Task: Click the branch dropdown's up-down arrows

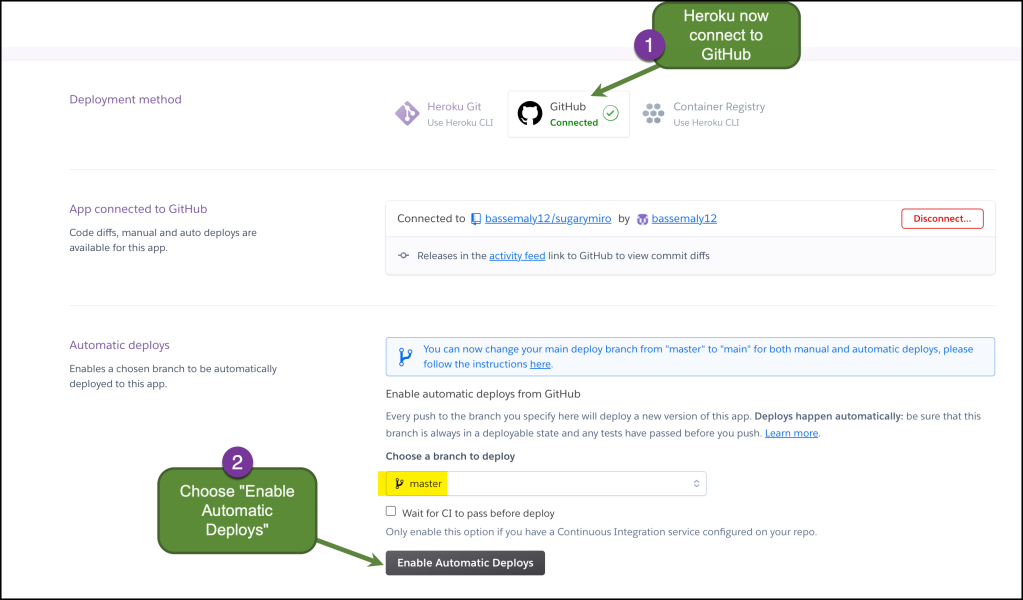Action: coord(696,483)
